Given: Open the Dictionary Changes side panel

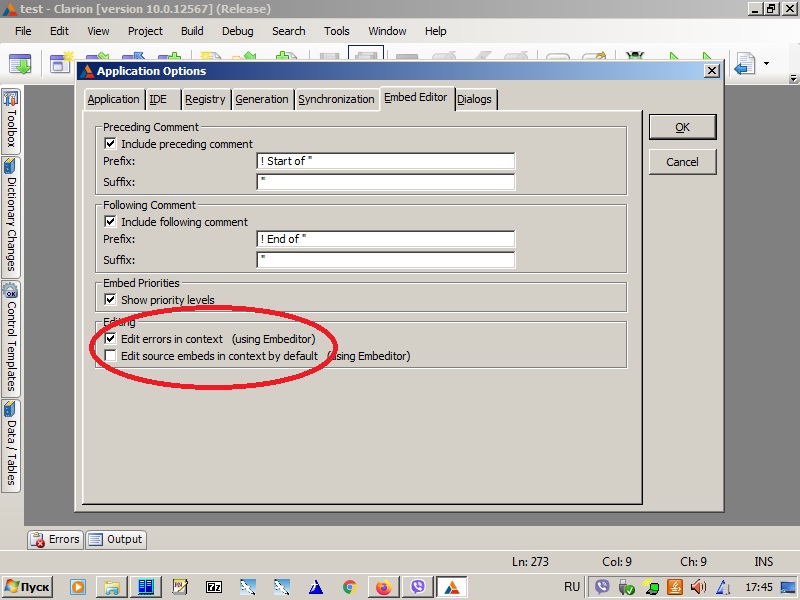Looking at the screenshot, I should pyautogui.click(x=11, y=214).
